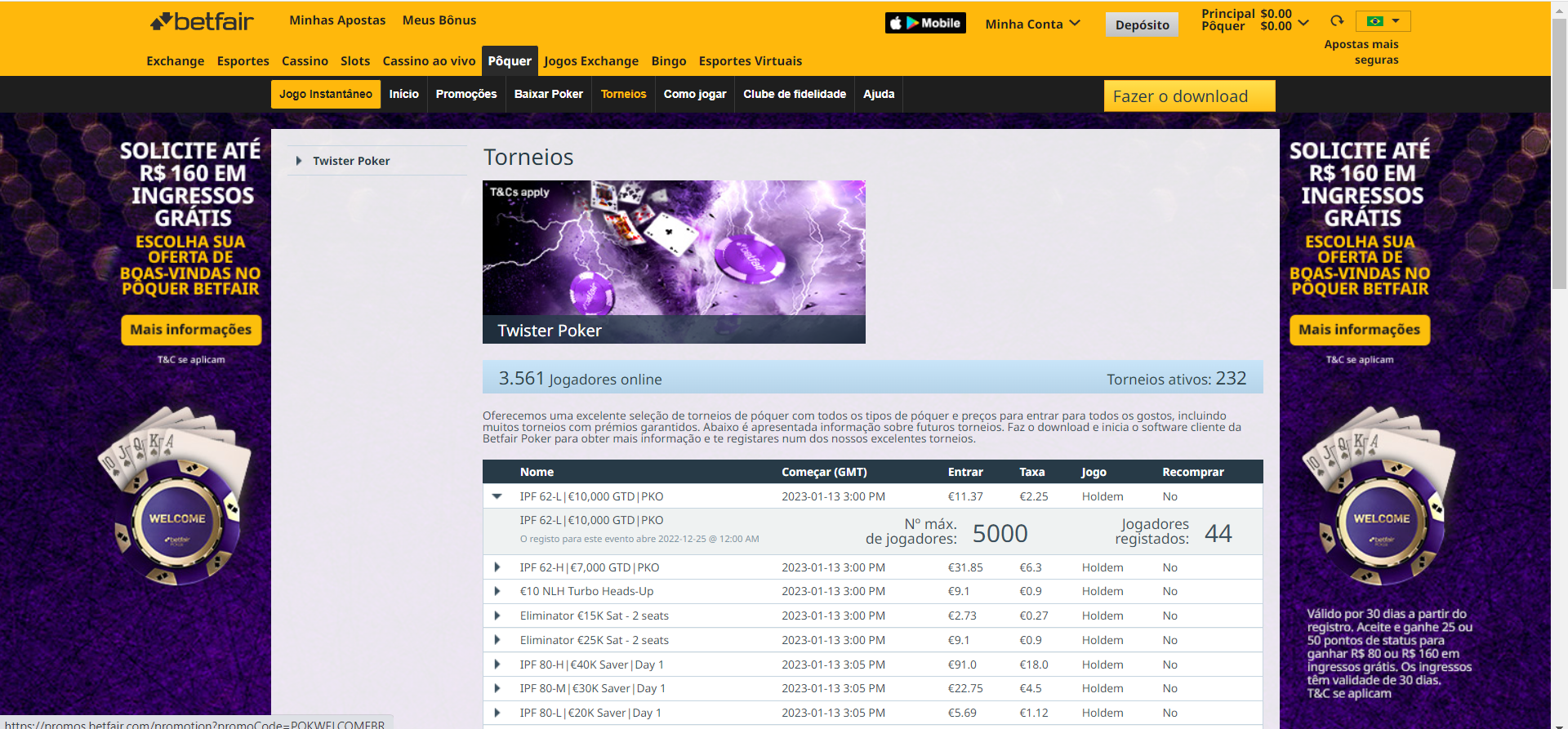
Task: Open Jogos Exchange
Action: pyautogui.click(x=591, y=61)
